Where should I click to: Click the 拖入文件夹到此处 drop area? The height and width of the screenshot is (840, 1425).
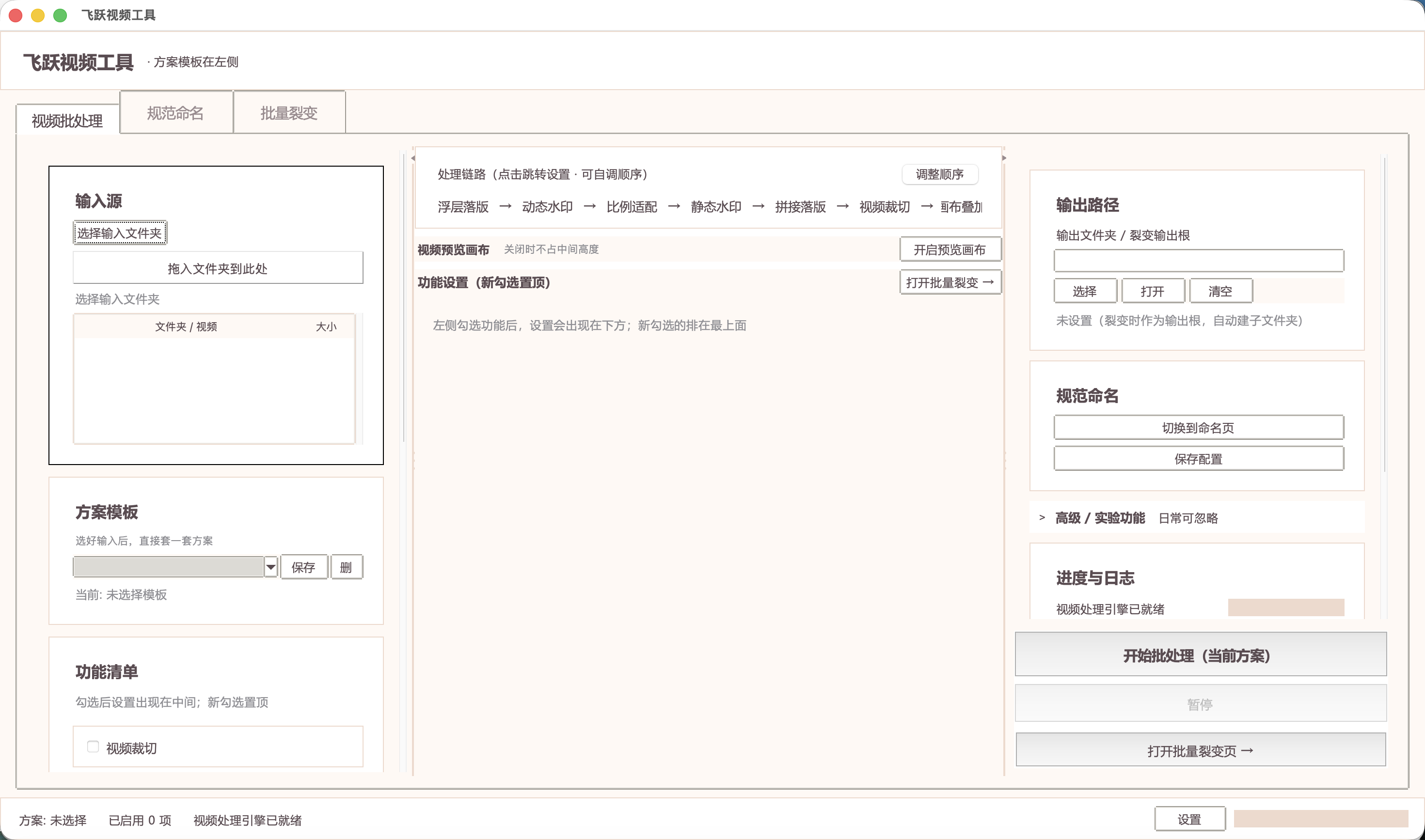point(218,268)
